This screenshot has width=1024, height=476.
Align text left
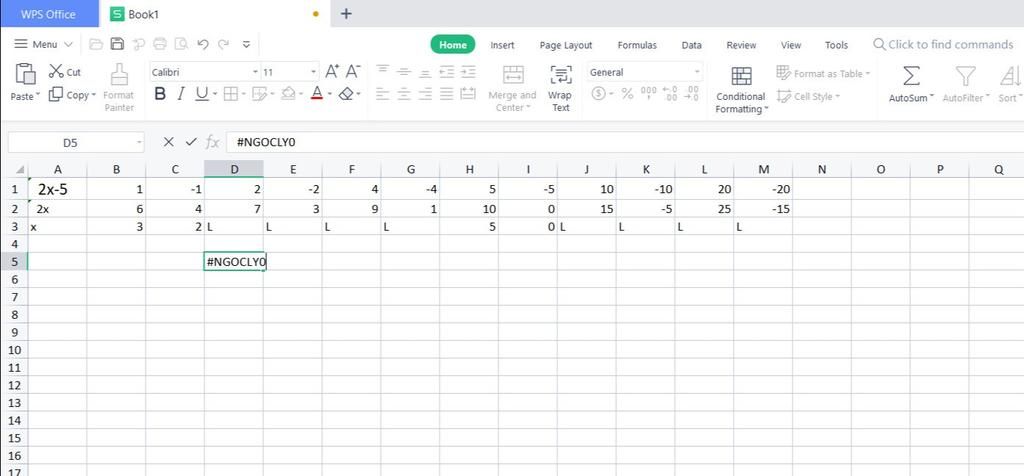383,94
